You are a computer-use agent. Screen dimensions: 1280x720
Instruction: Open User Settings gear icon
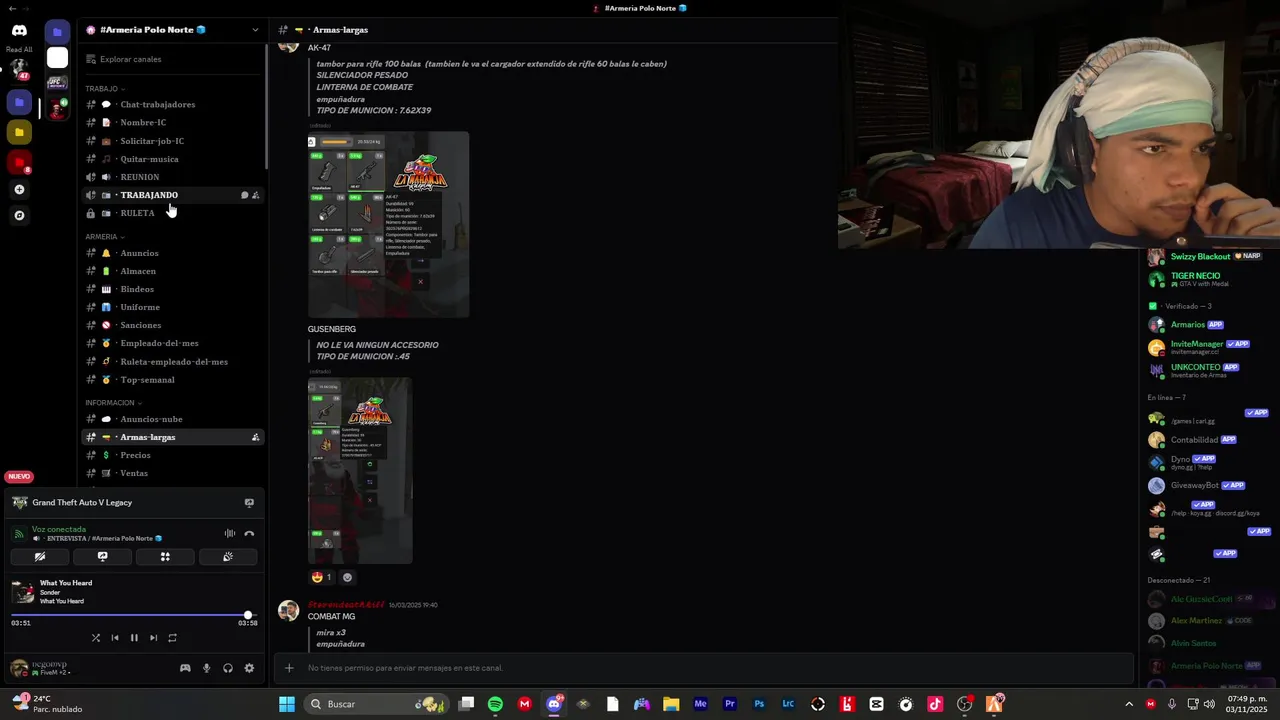pos(249,668)
